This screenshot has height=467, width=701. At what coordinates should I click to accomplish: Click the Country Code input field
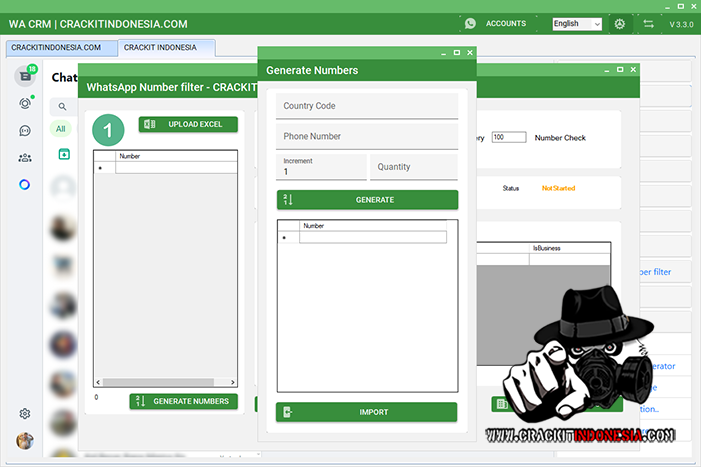coord(367,106)
